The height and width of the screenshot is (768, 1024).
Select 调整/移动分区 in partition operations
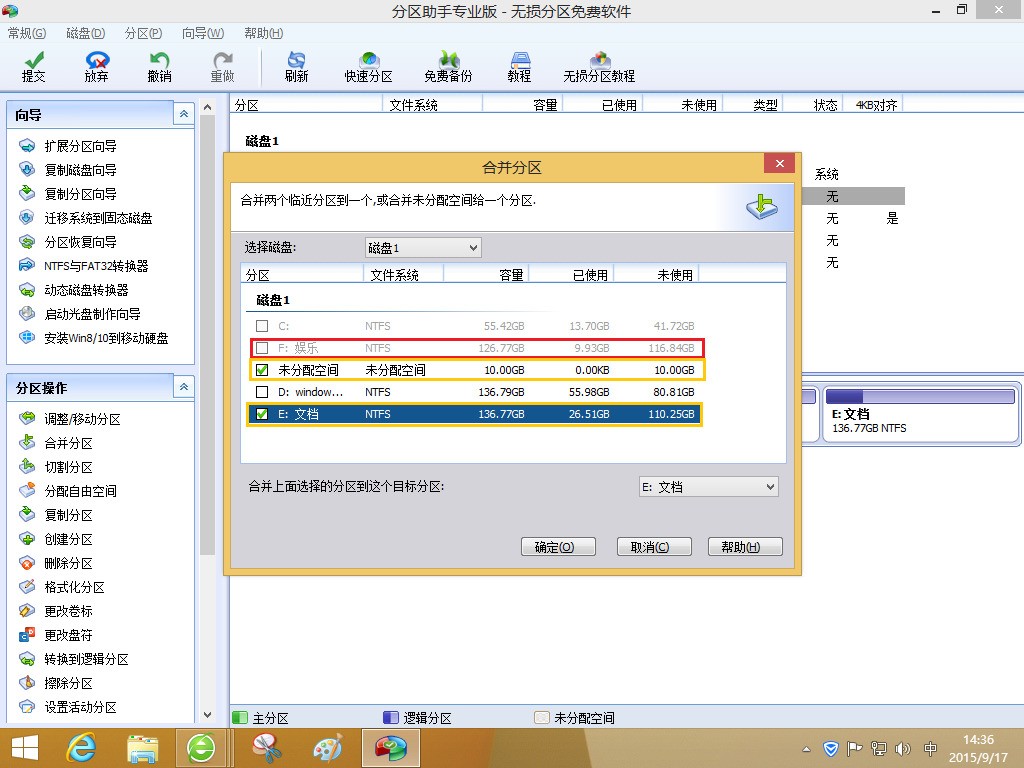point(82,420)
